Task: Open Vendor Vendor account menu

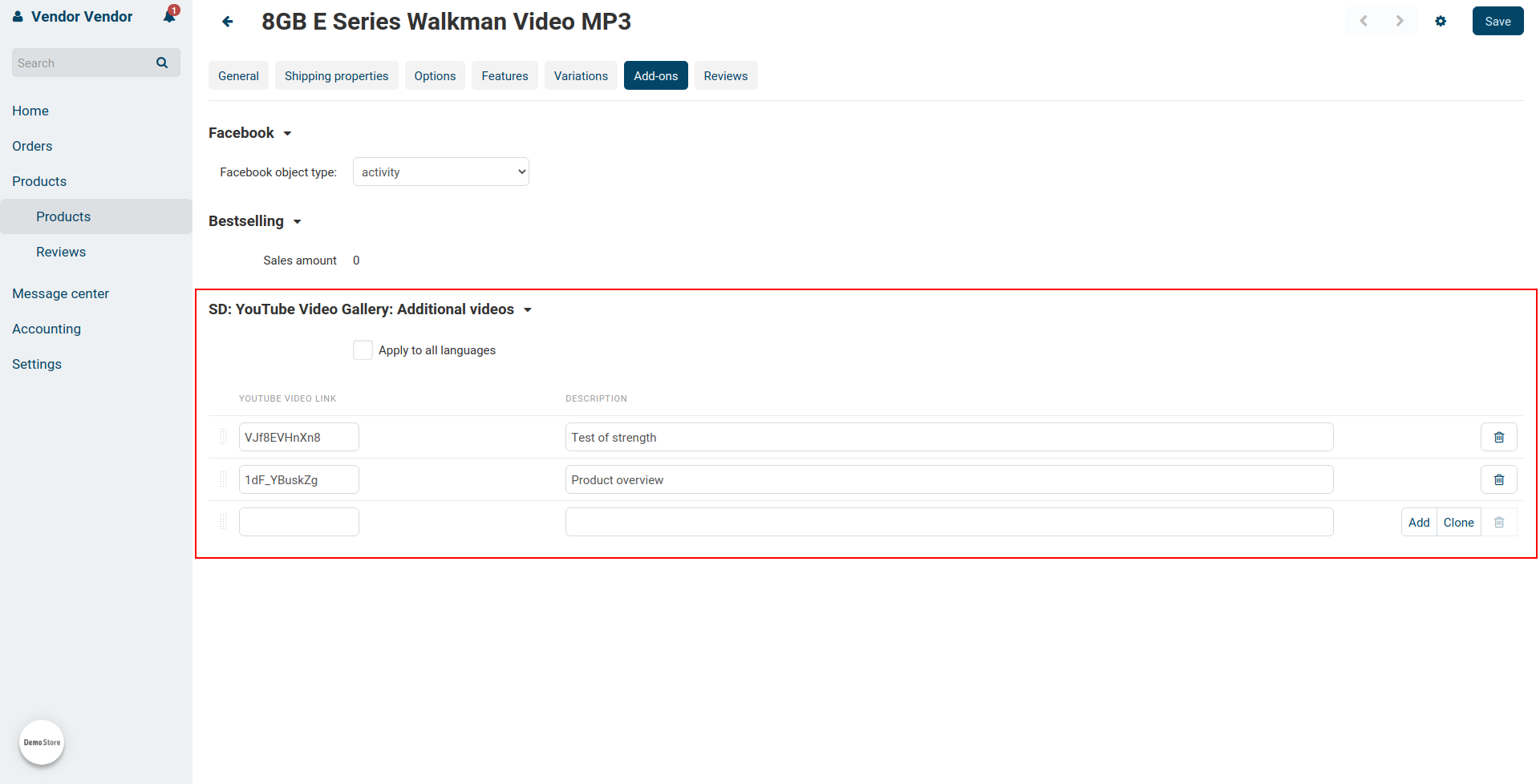Action: (82, 16)
